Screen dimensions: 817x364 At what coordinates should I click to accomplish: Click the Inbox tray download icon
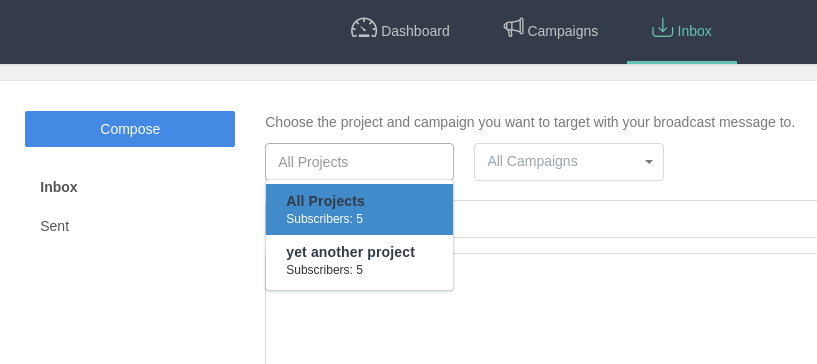[662, 28]
